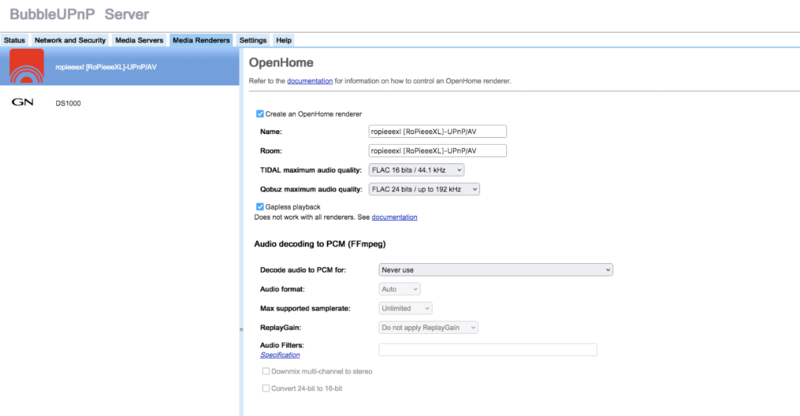Open Max supported samplerate dropdown
This screenshot has height=416, width=800.
point(405,308)
